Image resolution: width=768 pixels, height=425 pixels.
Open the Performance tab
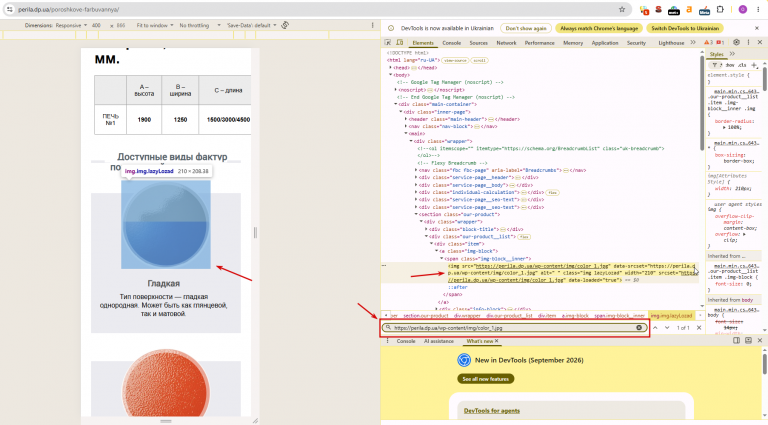(x=540, y=43)
